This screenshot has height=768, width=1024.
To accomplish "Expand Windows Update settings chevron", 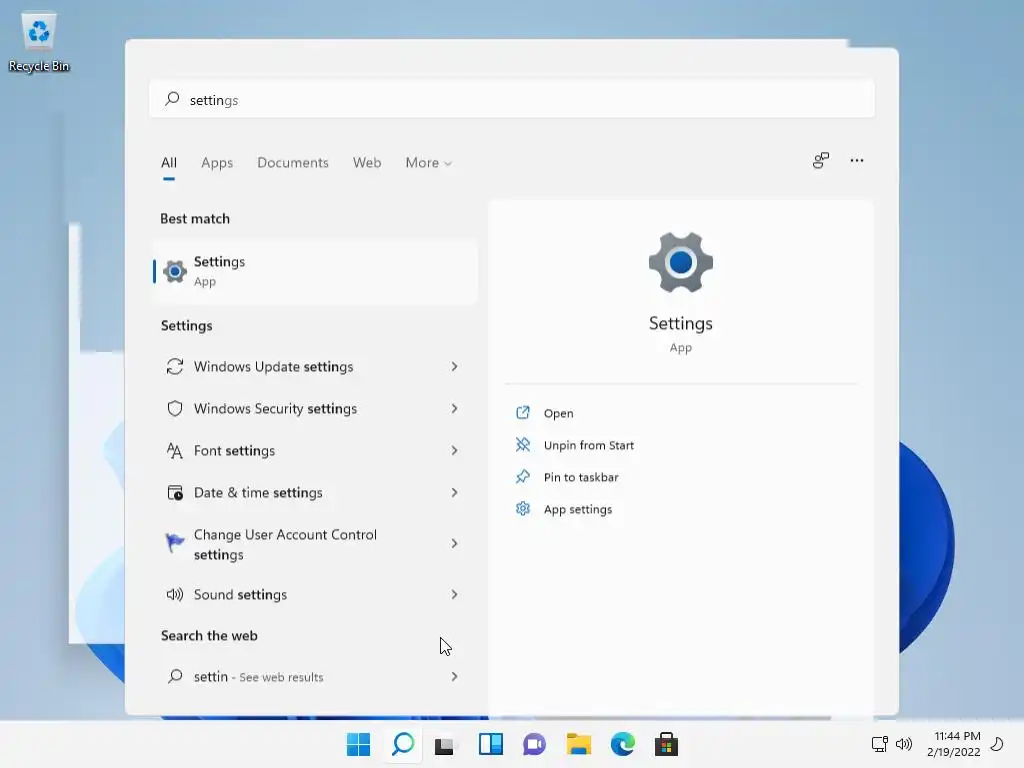I will click(455, 366).
